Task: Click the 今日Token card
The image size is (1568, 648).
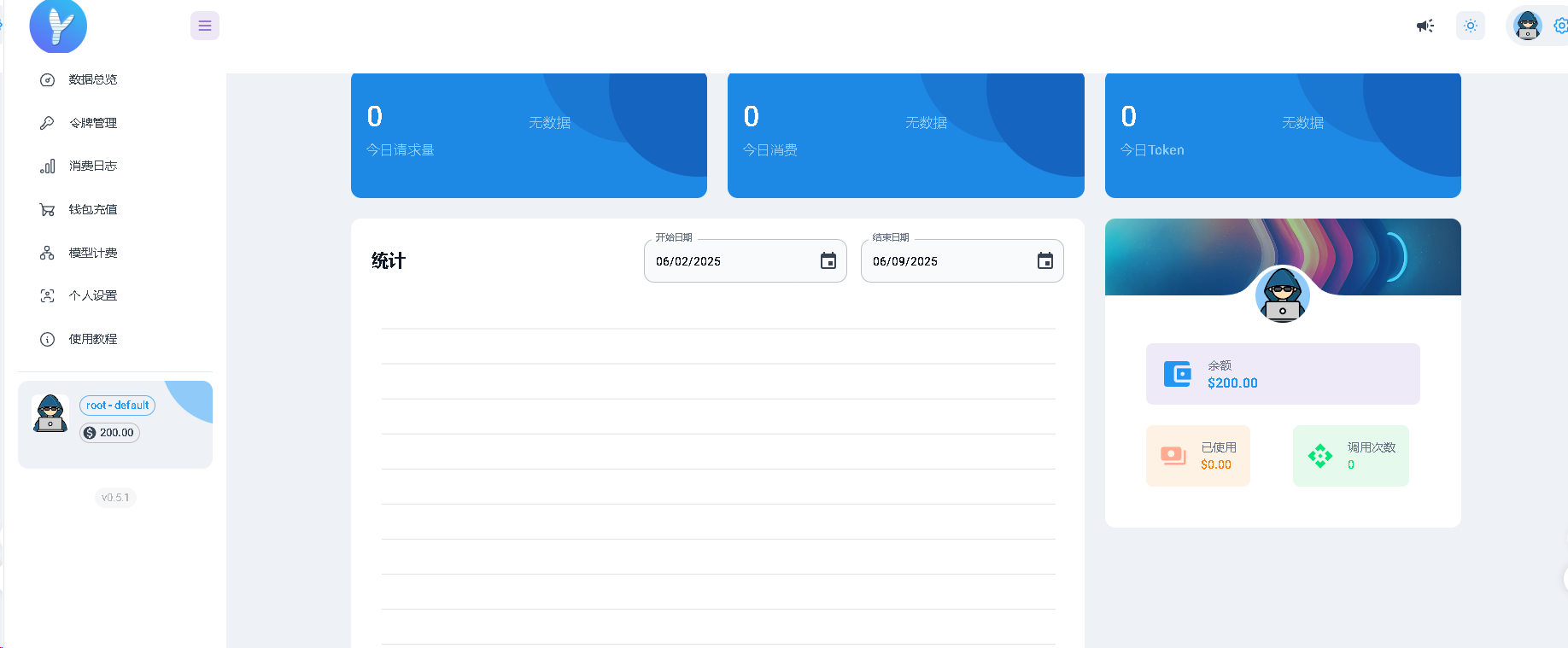Action: tap(1283, 135)
